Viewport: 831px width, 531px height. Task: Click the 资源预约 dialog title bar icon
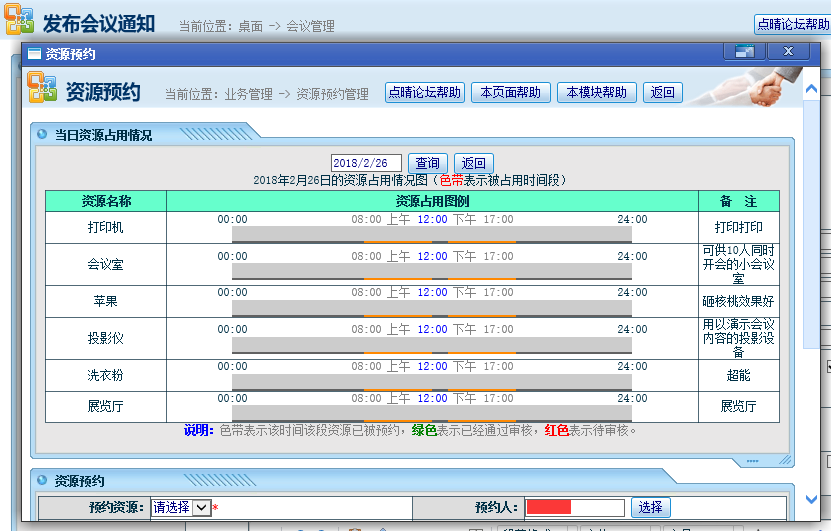pos(33,54)
